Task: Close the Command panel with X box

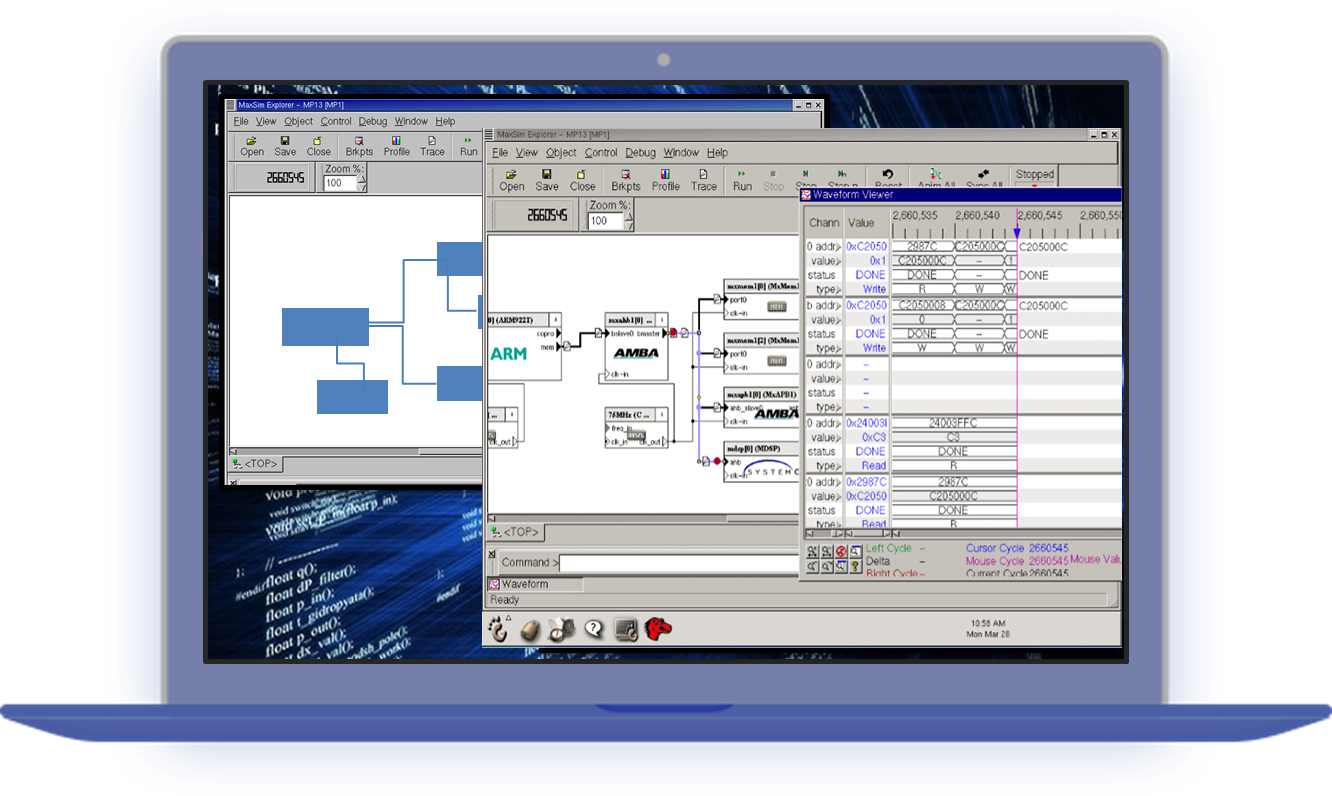Action: (x=492, y=553)
